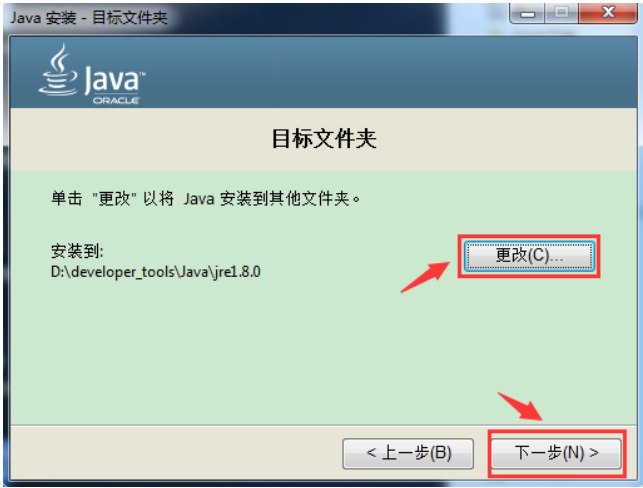Go back using the < 上一步(B) button
This screenshot has height=488, width=643.
point(408,453)
